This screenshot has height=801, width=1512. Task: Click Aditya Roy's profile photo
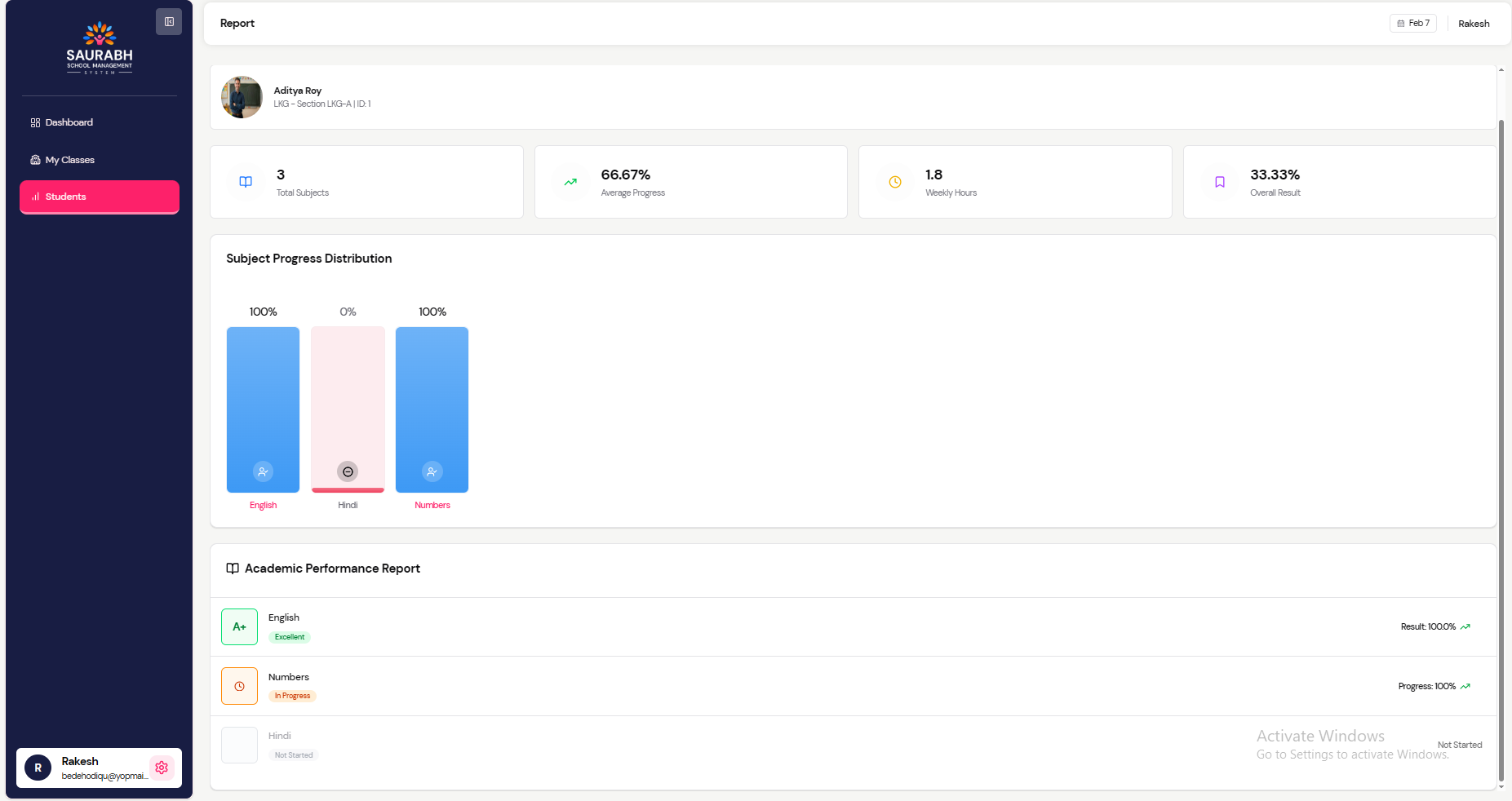pyautogui.click(x=242, y=97)
